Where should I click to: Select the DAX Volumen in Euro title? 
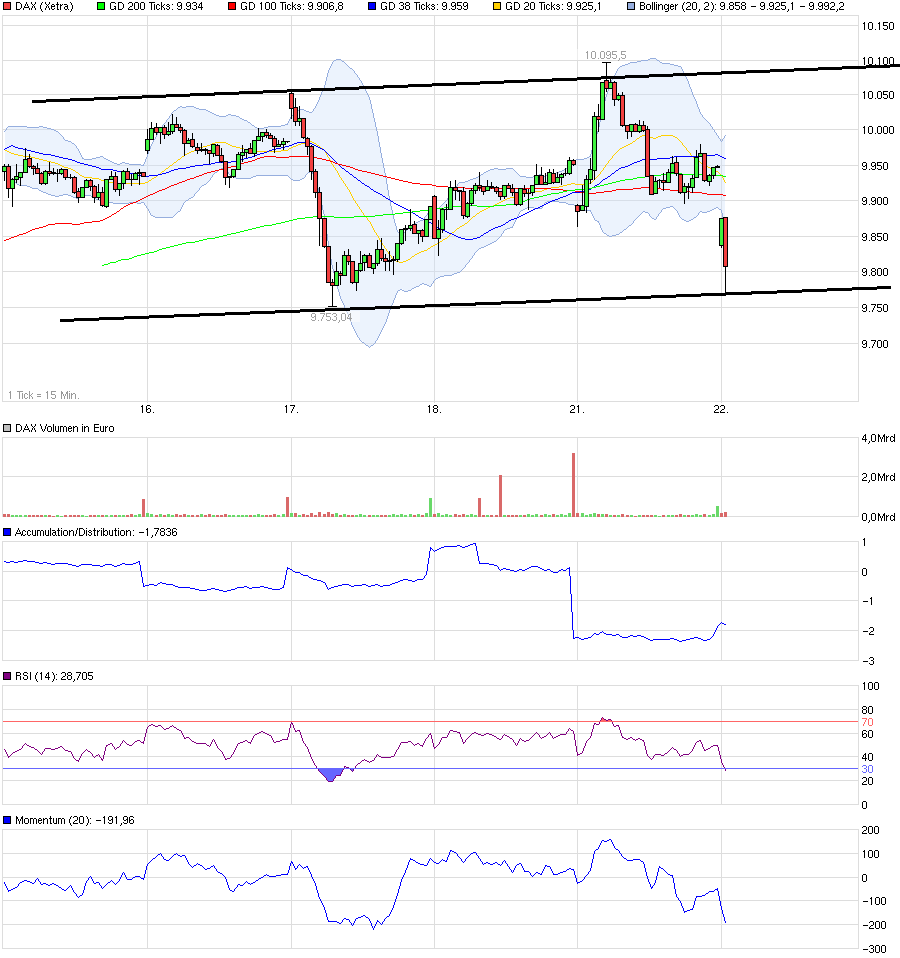(65, 428)
